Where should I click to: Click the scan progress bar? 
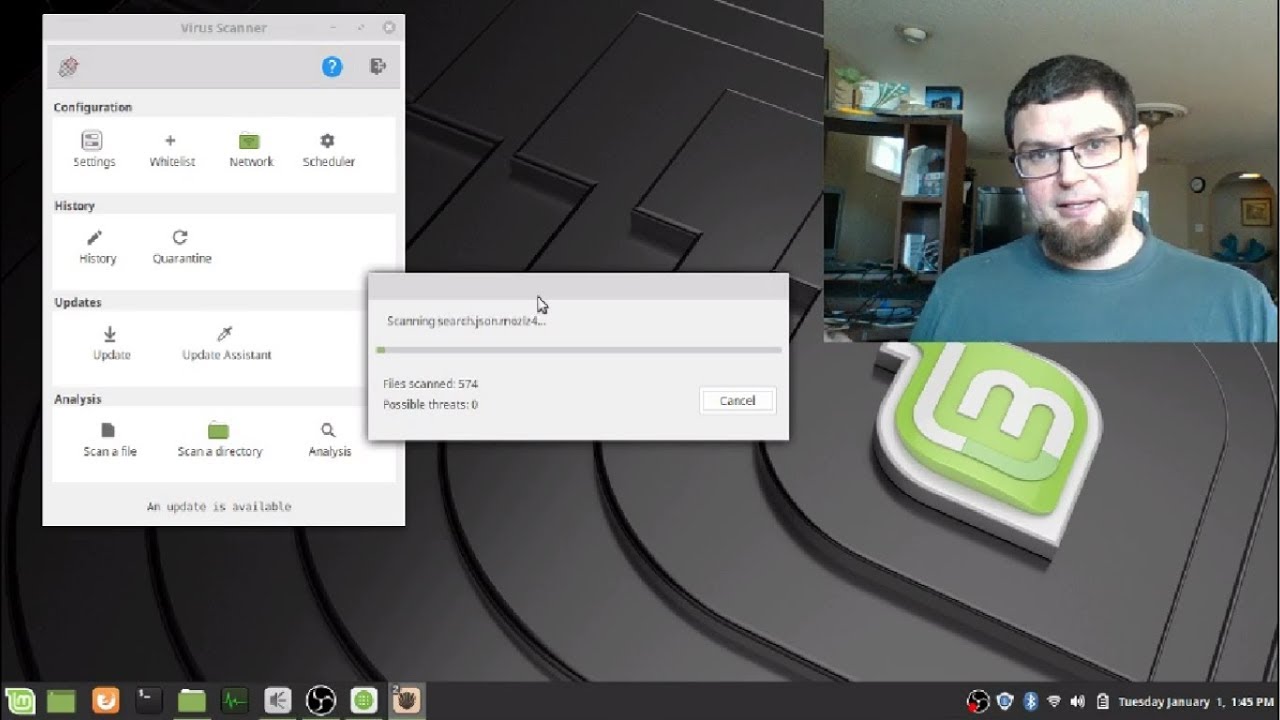coord(578,350)
